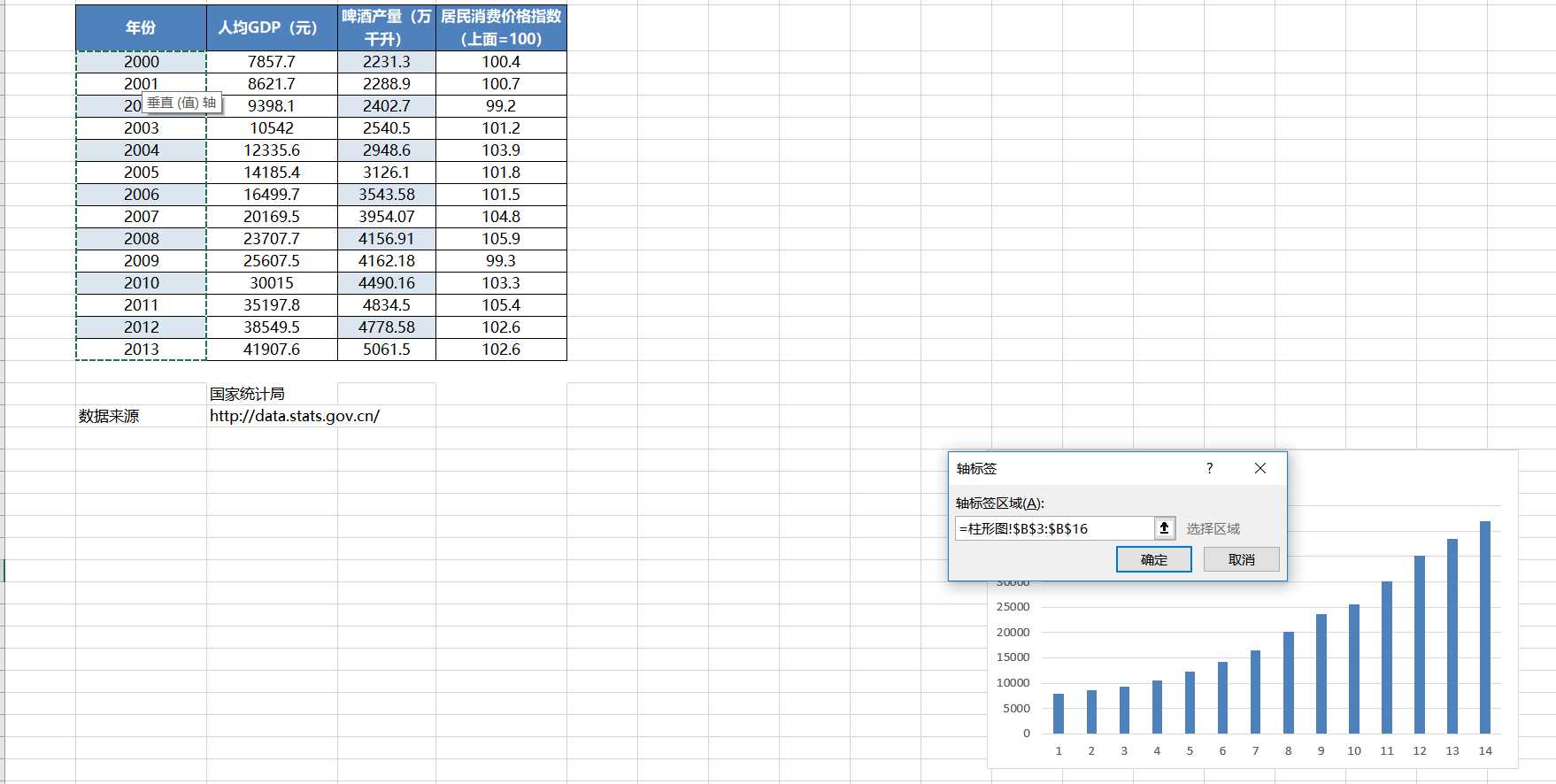Click the CPI cell 104.8
Image resolution: width=1556 pixels, height=784 pixels.
[501, 217]
